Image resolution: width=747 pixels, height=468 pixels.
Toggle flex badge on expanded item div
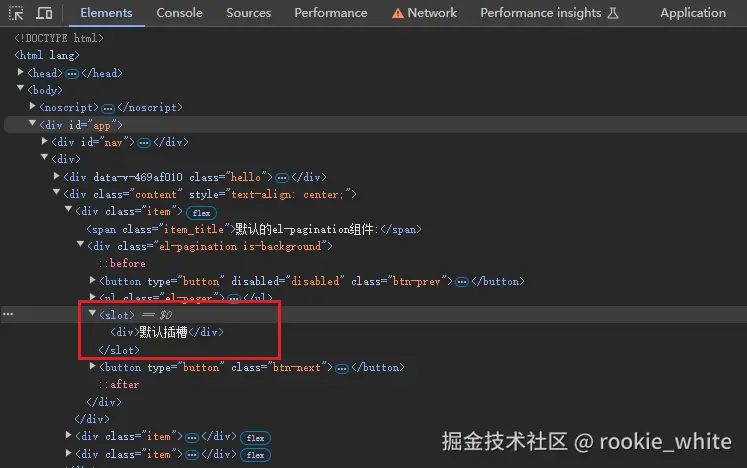[x=201, y=213]
